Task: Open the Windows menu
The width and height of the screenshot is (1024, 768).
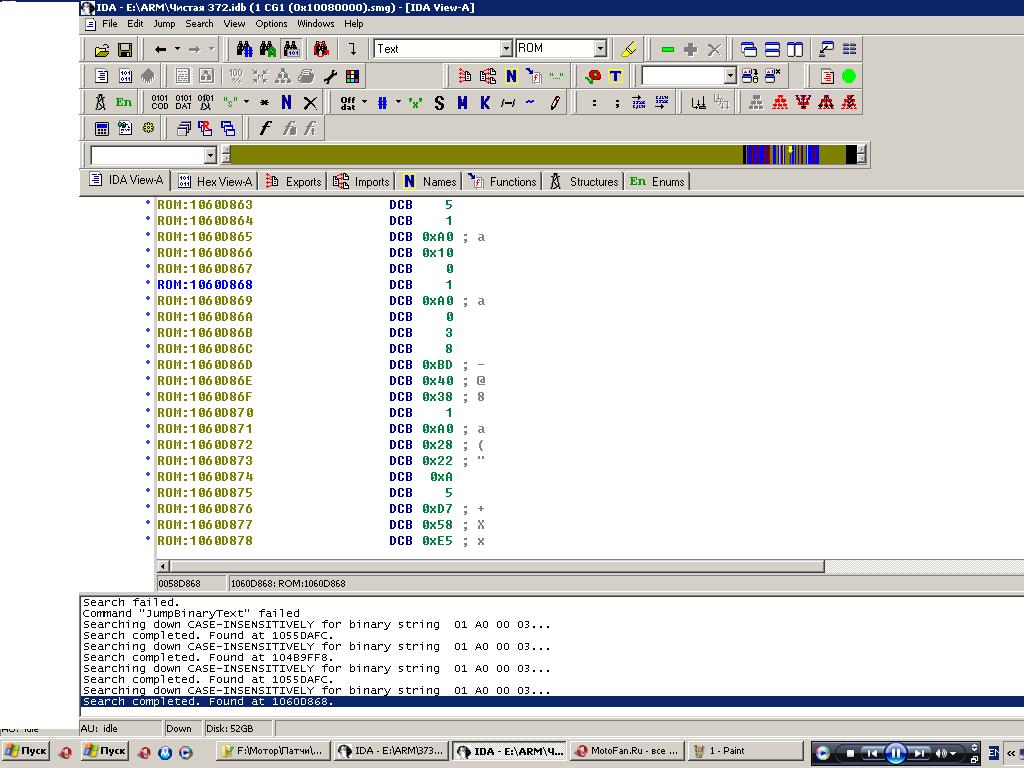Action: pyautogui.click(x=315, y=24)
